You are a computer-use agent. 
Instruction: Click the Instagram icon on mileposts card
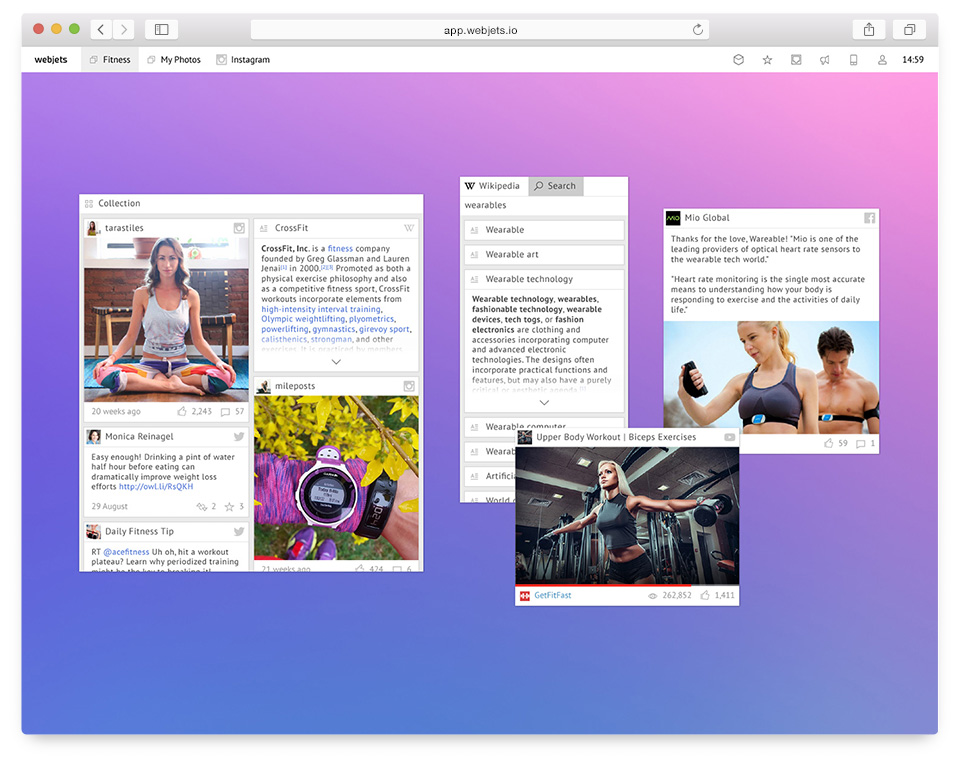click(409, 386)
